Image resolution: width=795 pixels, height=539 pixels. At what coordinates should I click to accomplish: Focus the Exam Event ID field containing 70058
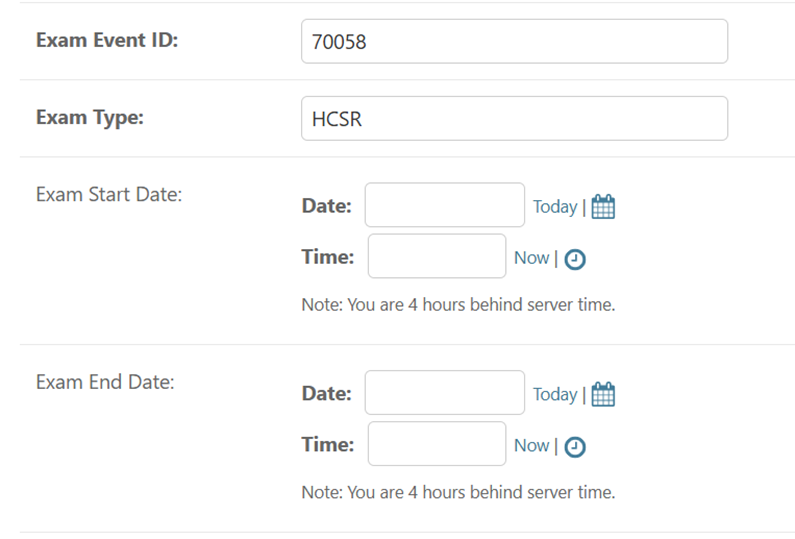pos(515,41)
